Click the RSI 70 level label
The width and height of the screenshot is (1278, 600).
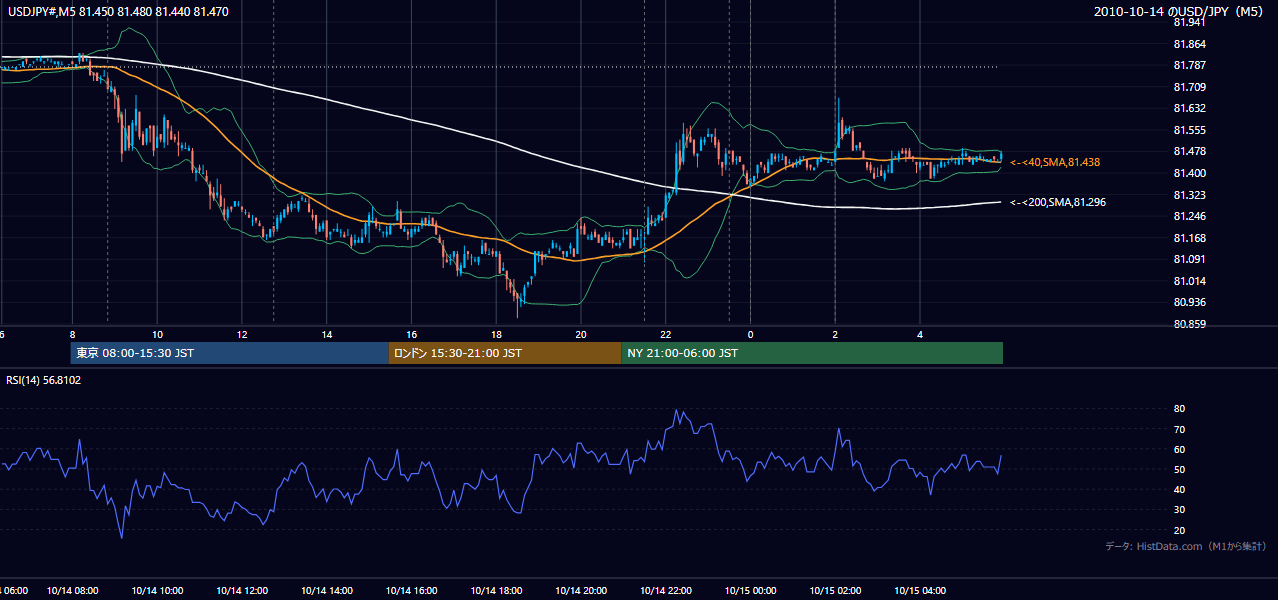point(1179,429)
